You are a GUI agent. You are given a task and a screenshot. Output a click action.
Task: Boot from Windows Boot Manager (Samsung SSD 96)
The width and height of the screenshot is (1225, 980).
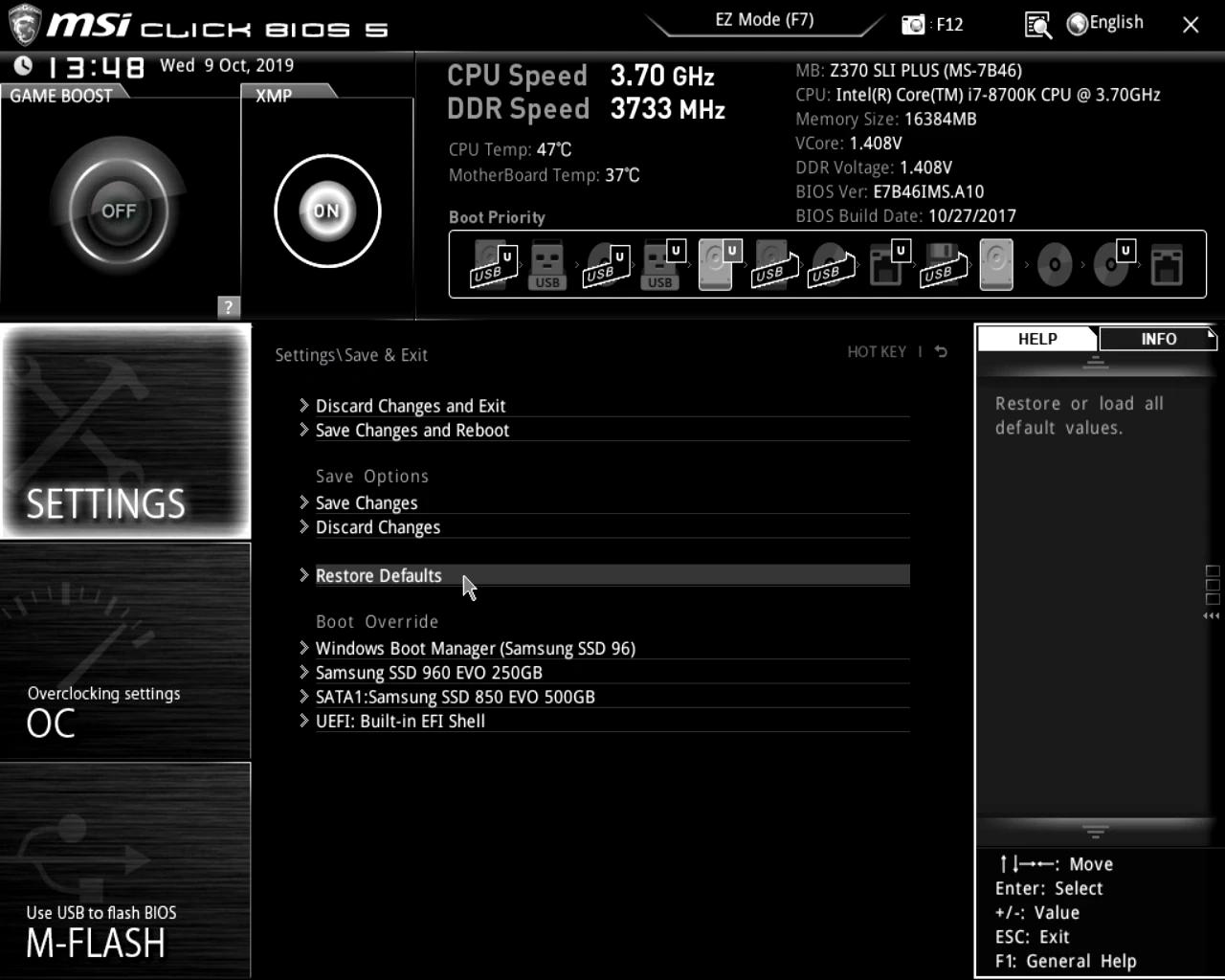point(475,649)
